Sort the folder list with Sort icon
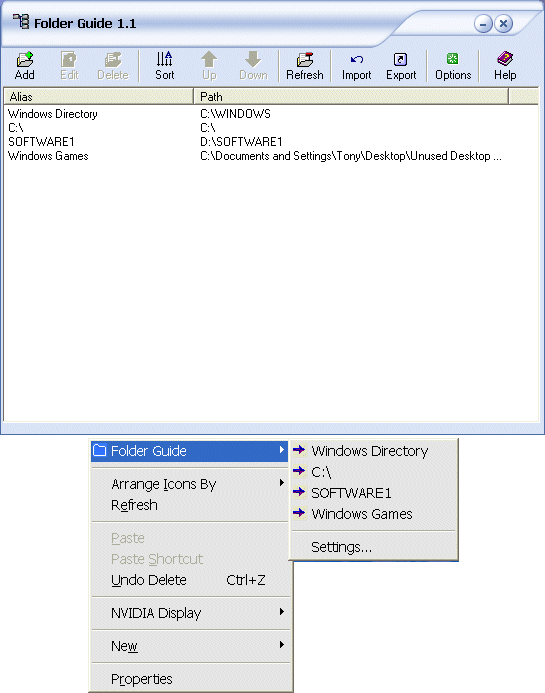 [164, 66]
